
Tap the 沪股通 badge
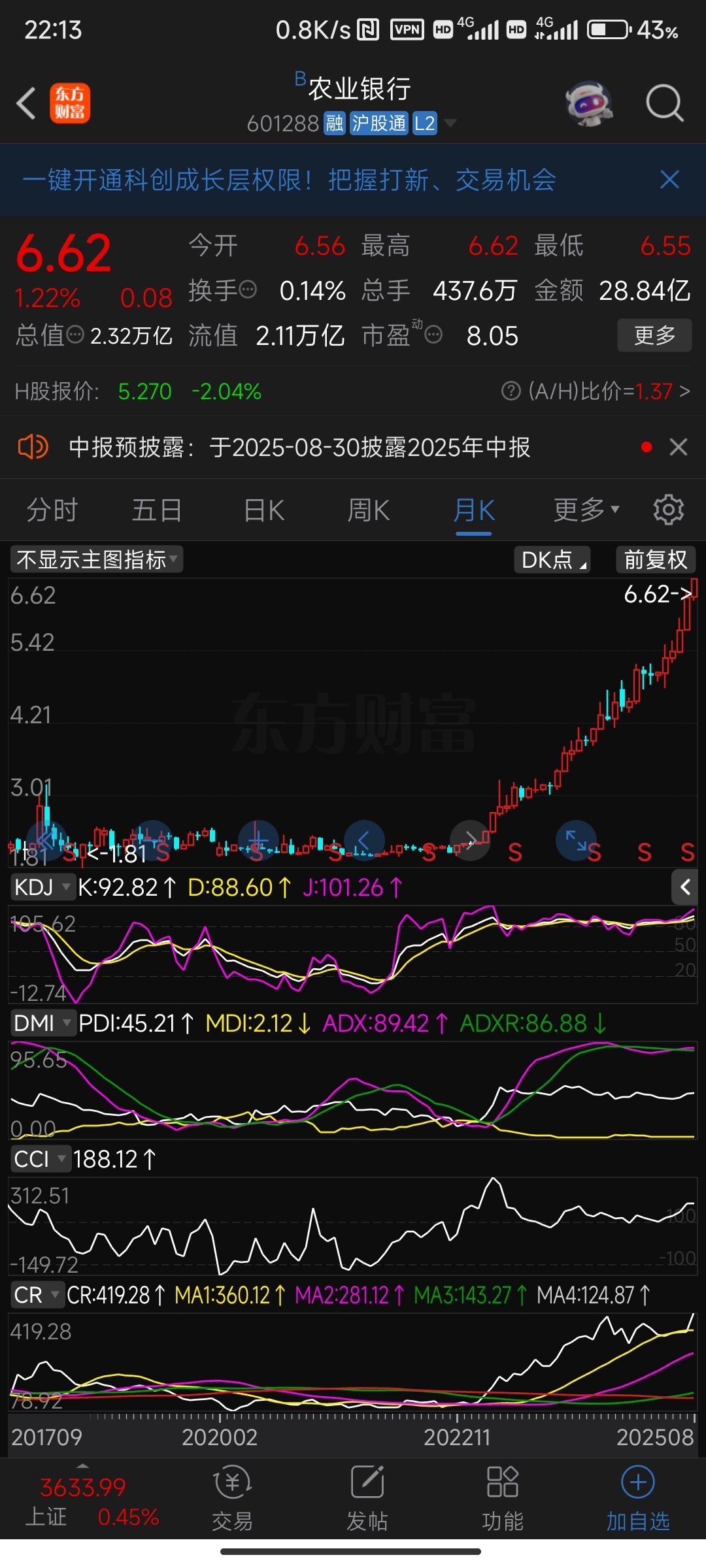pyautogui.click(x=378, y=123)
